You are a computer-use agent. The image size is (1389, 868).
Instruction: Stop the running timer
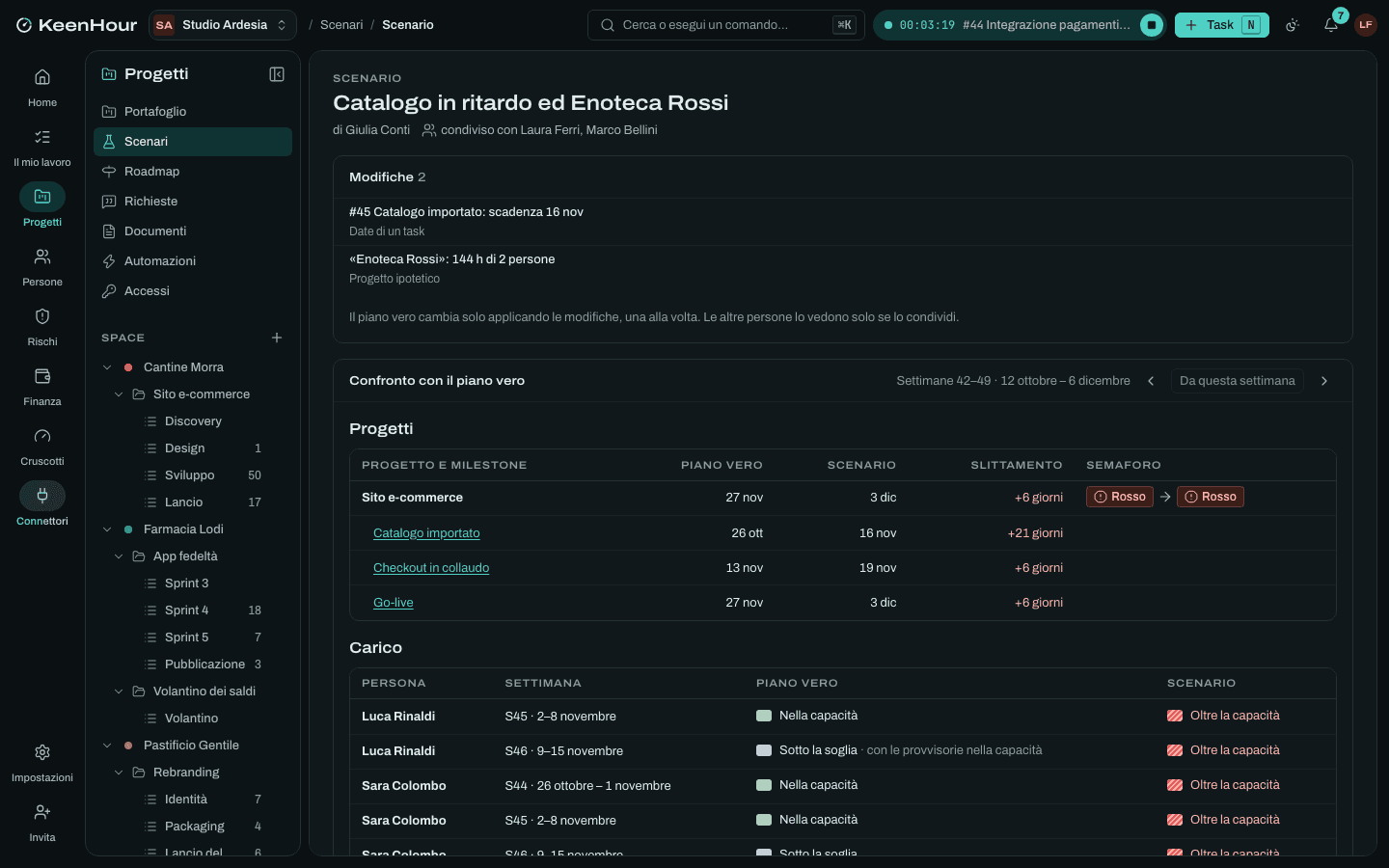1151,25
